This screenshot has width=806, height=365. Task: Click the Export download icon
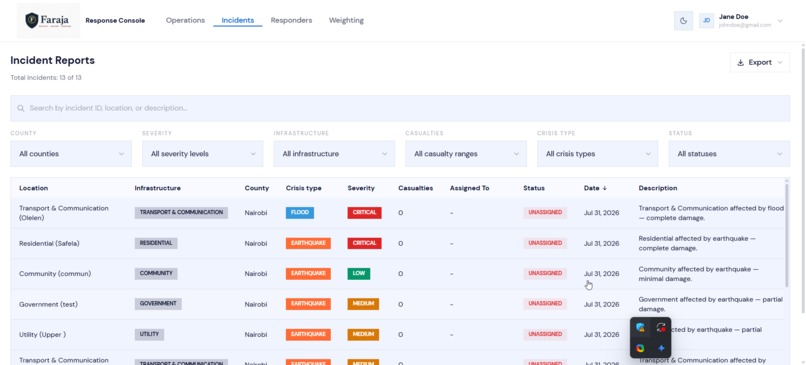pyautogui.click(x=741, y=63)
